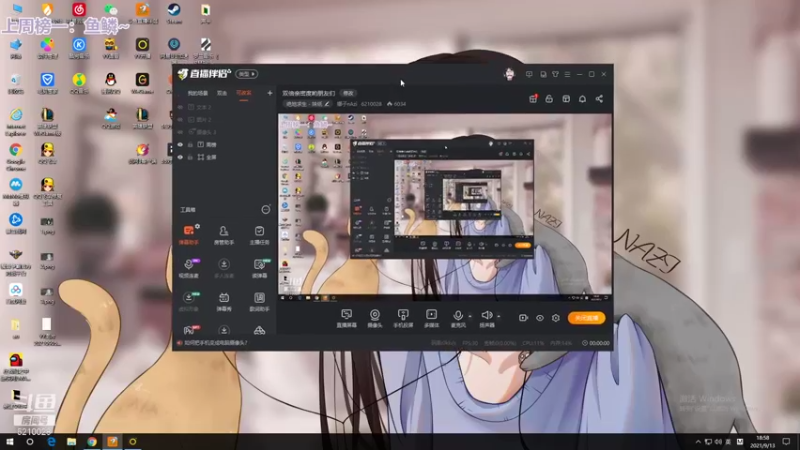Click the orange stop live stream button
The width and height of the screenshot is (800, 450).
(x=586, y=318)
